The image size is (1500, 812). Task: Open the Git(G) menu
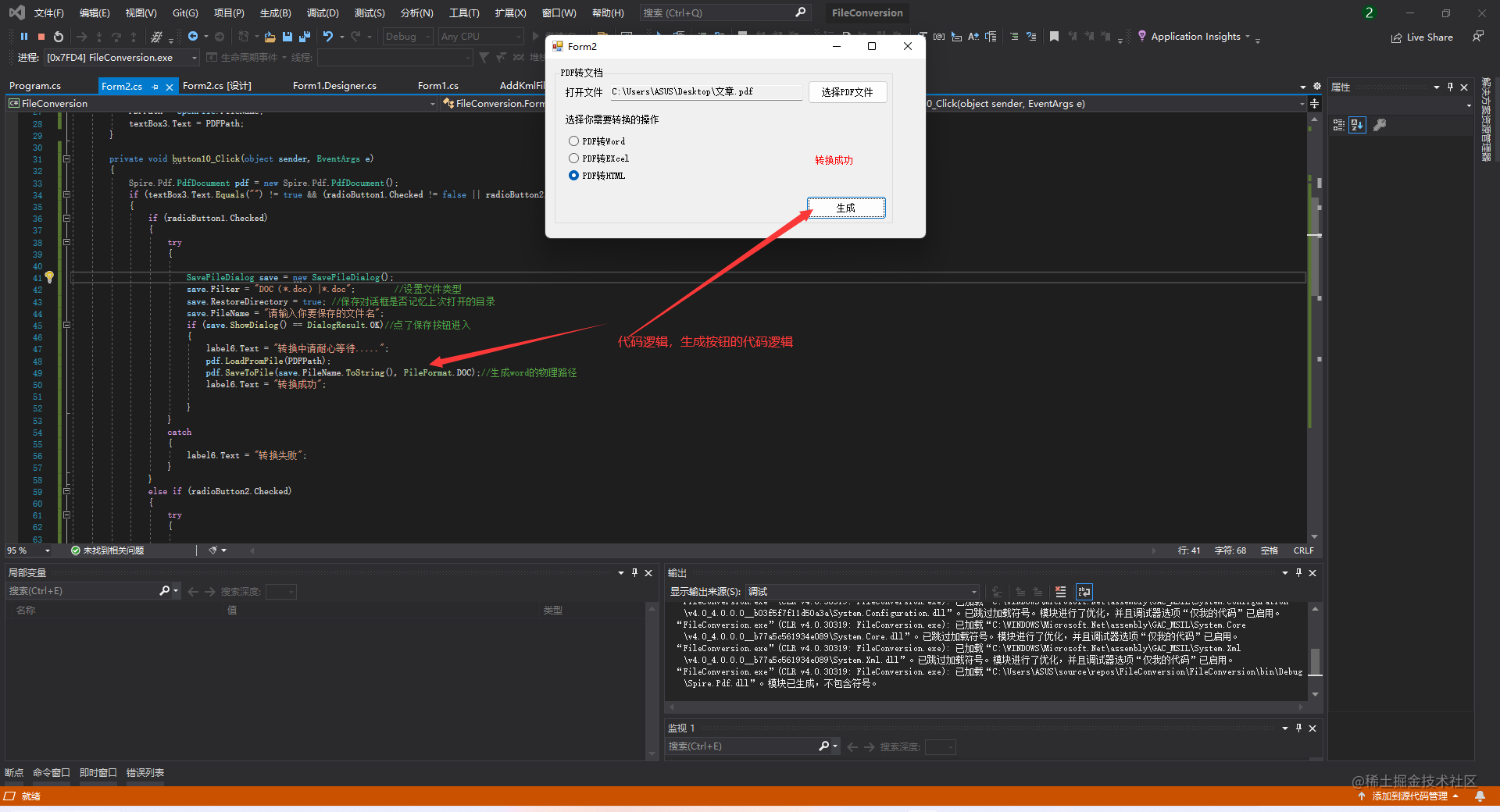click(x=185, y=13)
